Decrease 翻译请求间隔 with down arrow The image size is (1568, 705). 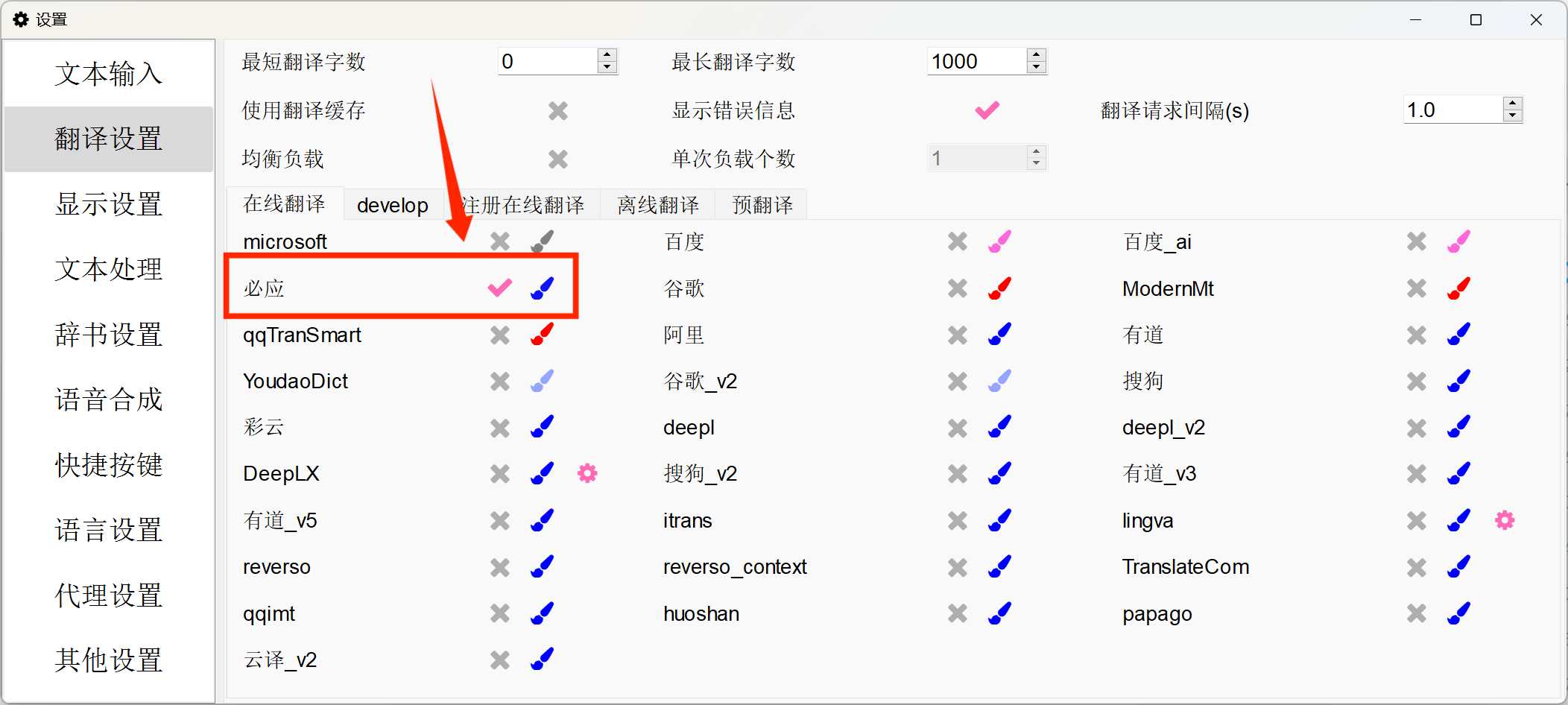coord(1512,116)
